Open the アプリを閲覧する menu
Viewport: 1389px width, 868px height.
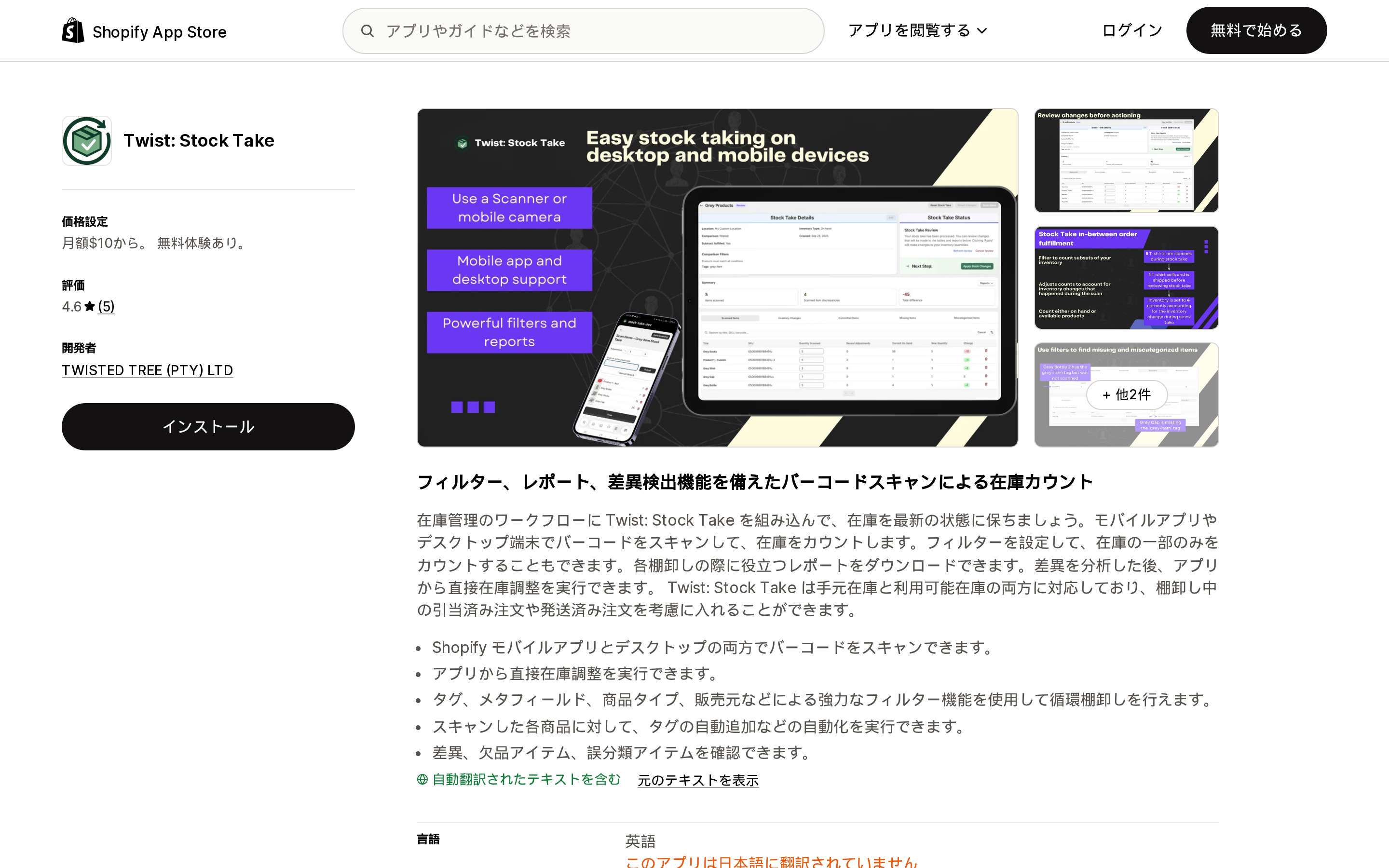click(917, 30)
